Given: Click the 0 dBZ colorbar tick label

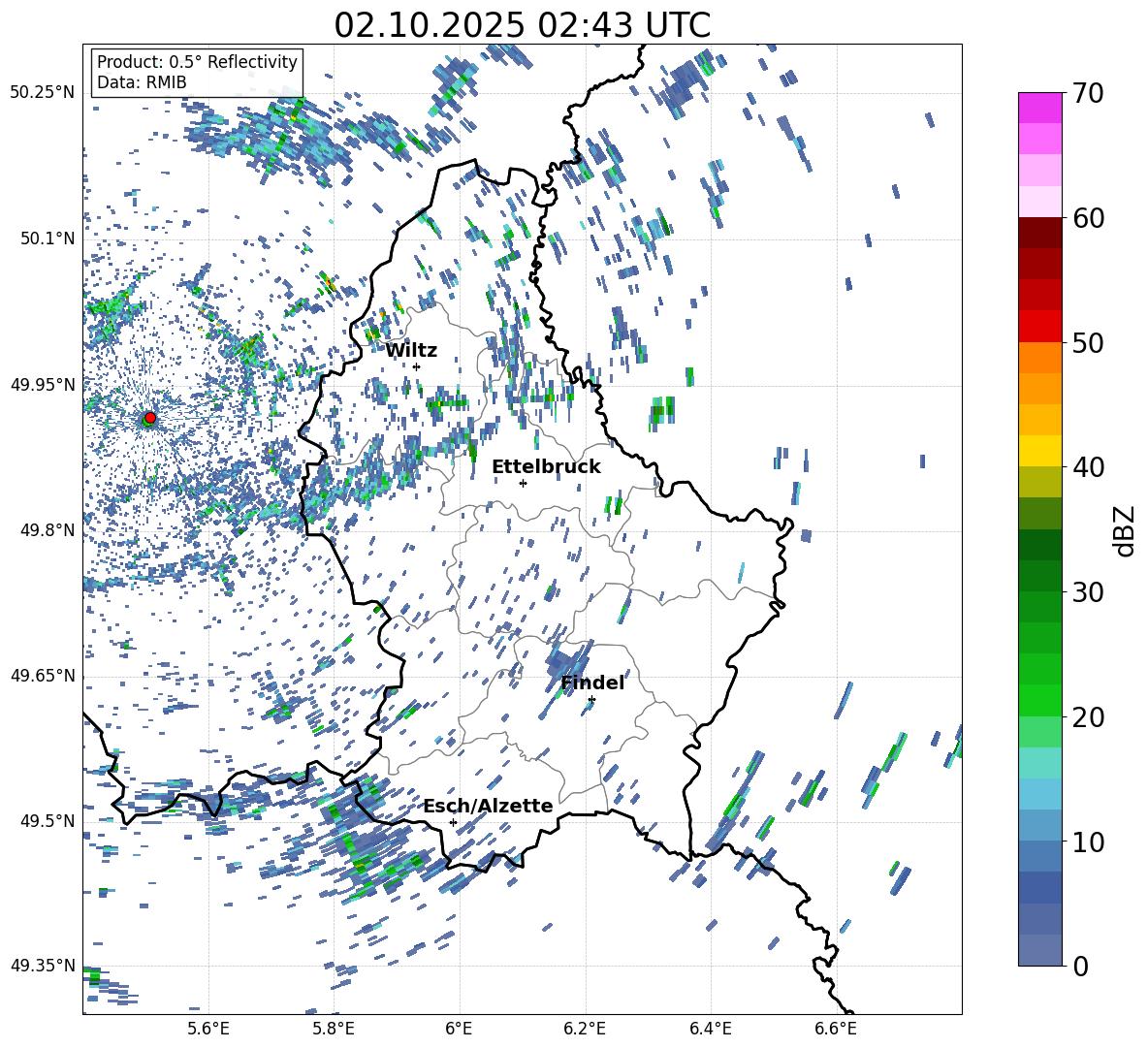Looking at the screenshot, I should click(x=1080, y=966).
